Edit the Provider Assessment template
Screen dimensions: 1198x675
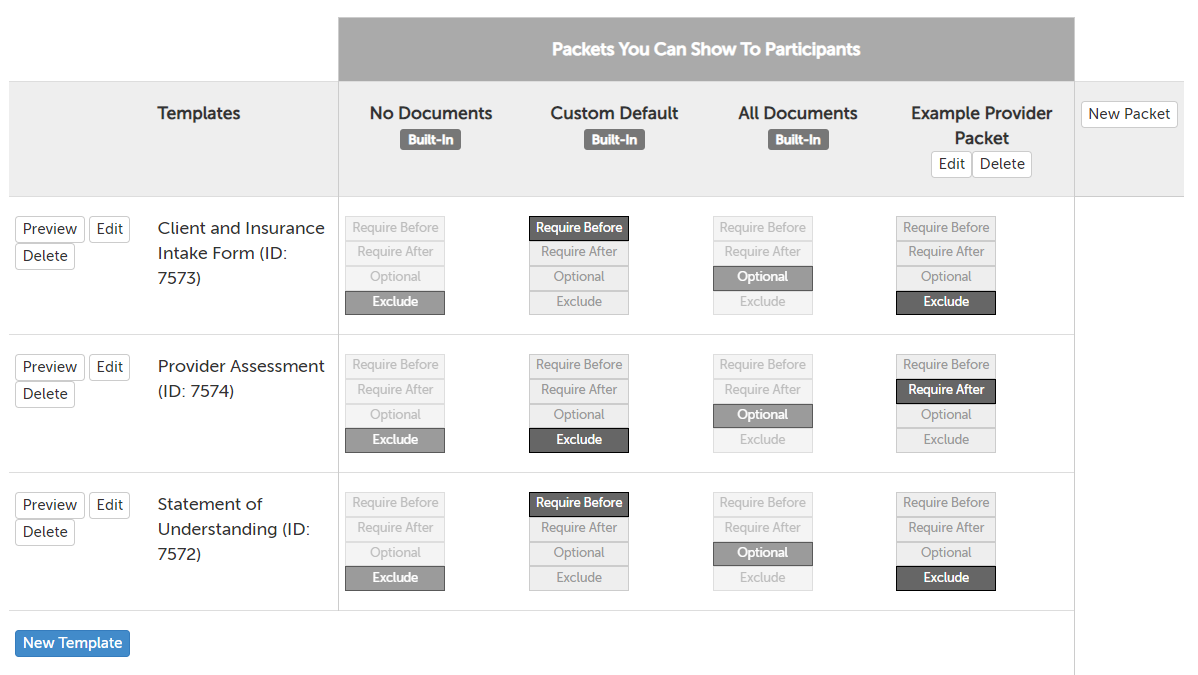pyautogui.click(x=110, y=367)
